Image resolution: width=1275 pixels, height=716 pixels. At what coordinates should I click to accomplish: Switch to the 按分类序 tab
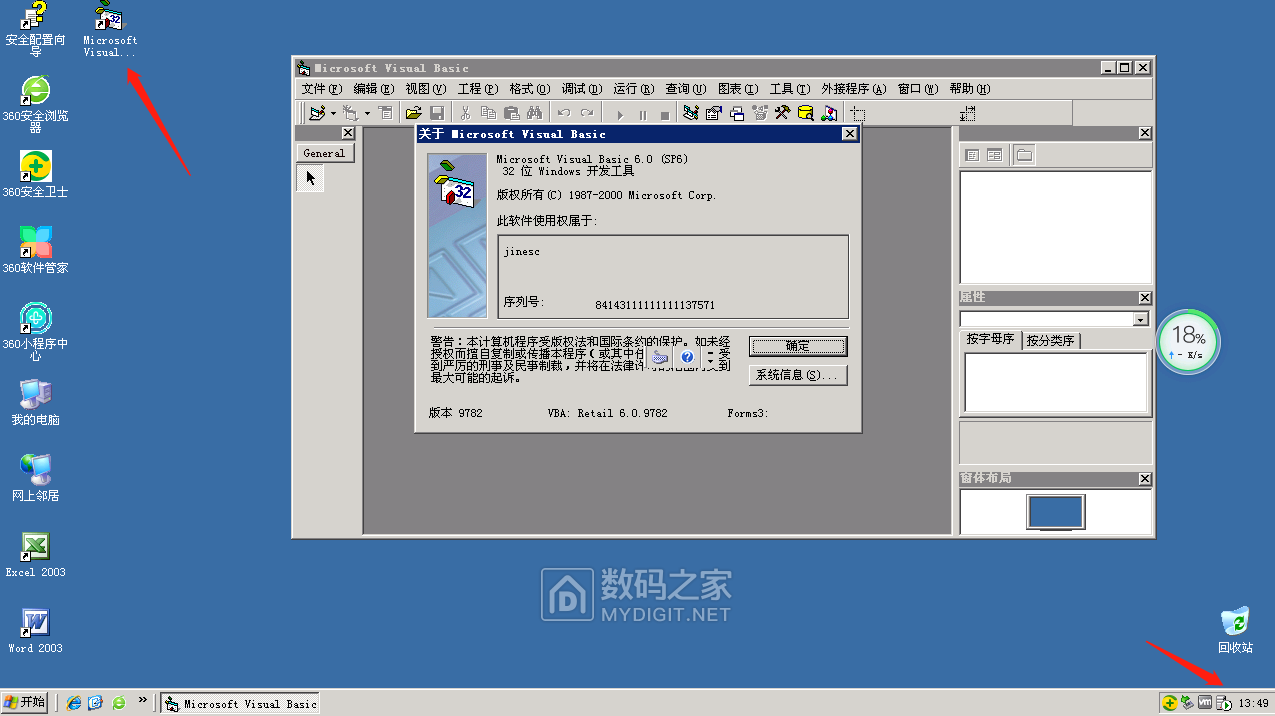pyautogui.click(x=1050, y=340)
